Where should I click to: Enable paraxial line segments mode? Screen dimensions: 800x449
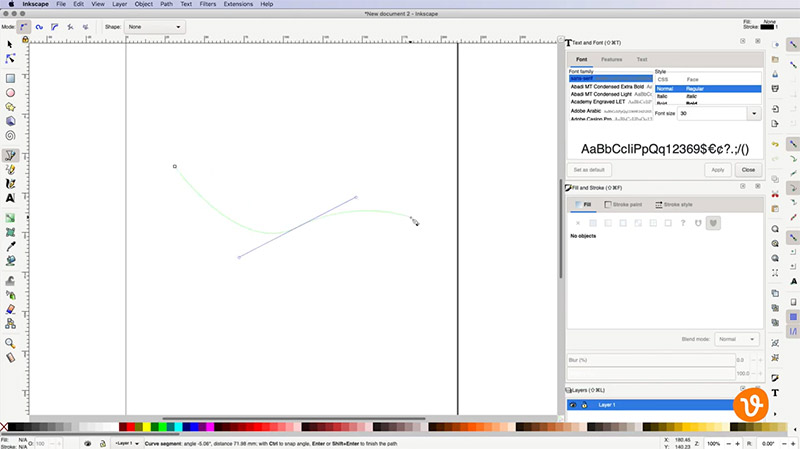[85, 27]
